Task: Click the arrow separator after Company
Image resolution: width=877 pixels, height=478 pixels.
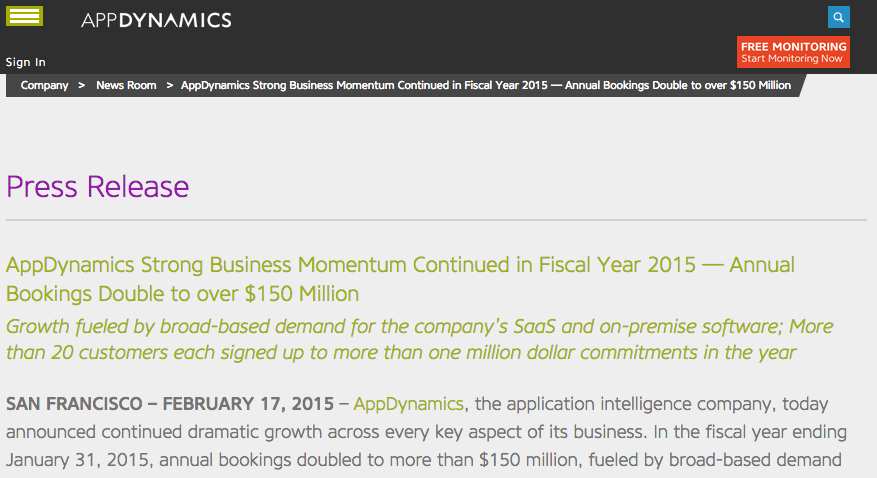Action: (x=82, y=86)
